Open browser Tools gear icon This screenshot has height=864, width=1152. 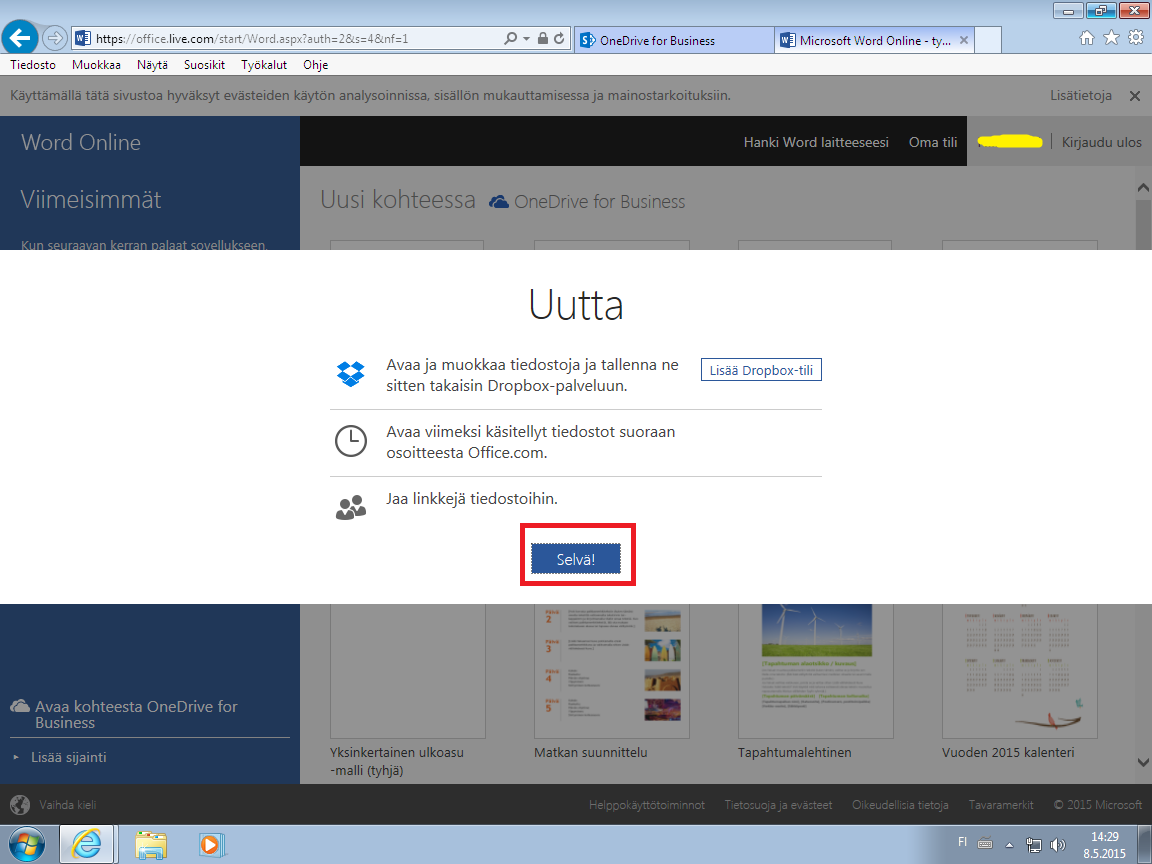click(1136, 37)
